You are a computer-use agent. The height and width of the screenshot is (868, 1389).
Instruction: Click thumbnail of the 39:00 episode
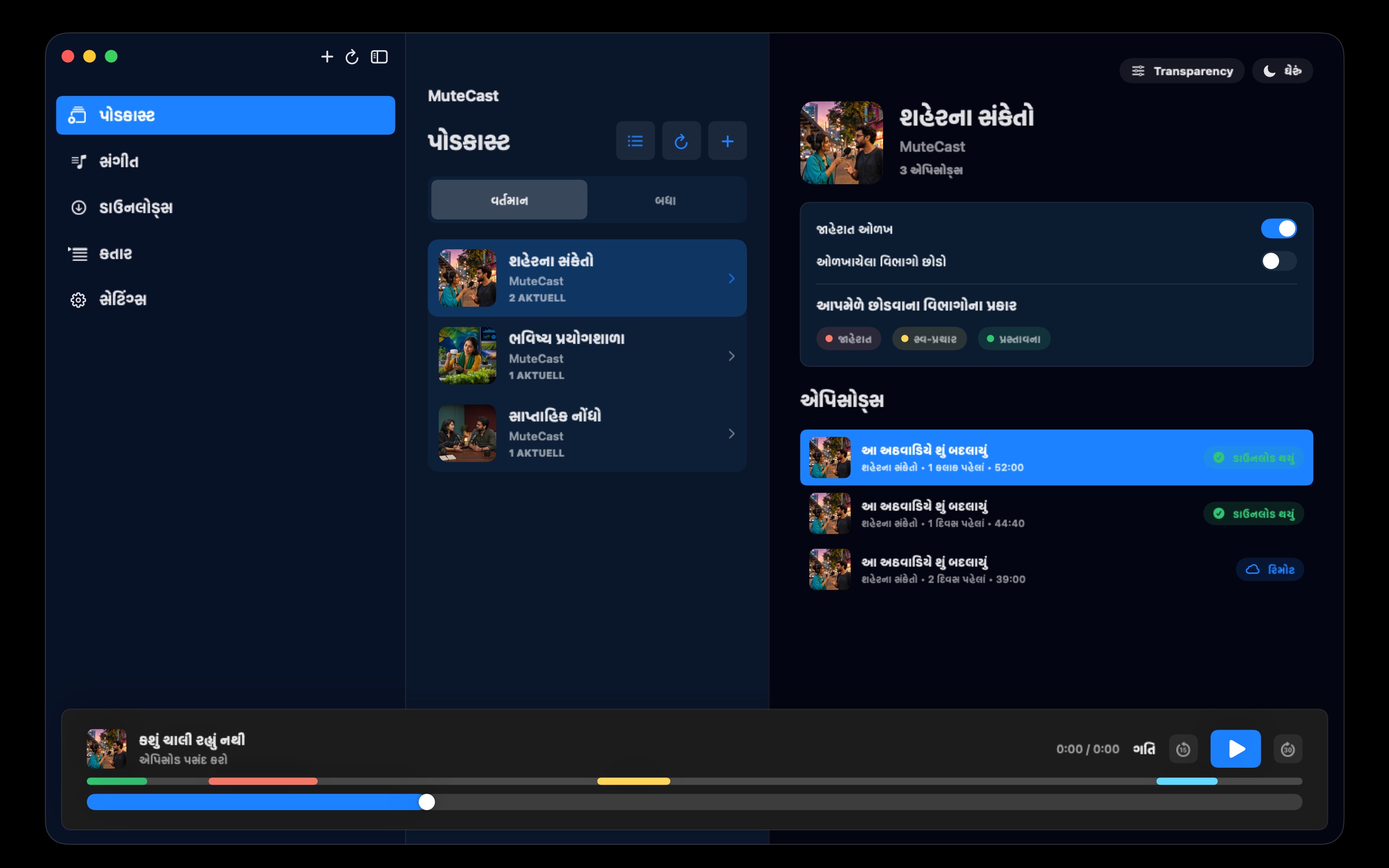830,569
